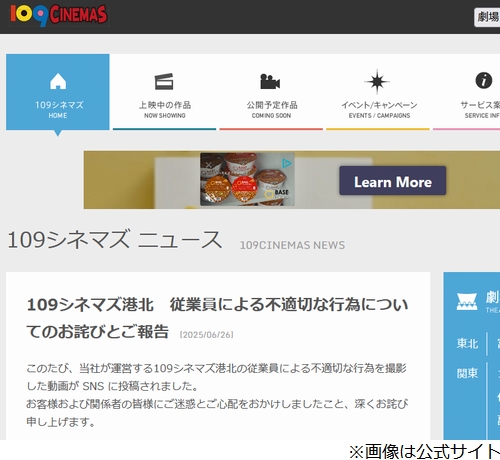Select 関東 region in theater sidebar
Image resolution: width=500 pixels, height=460 pixels.
[x=467, y=373]
